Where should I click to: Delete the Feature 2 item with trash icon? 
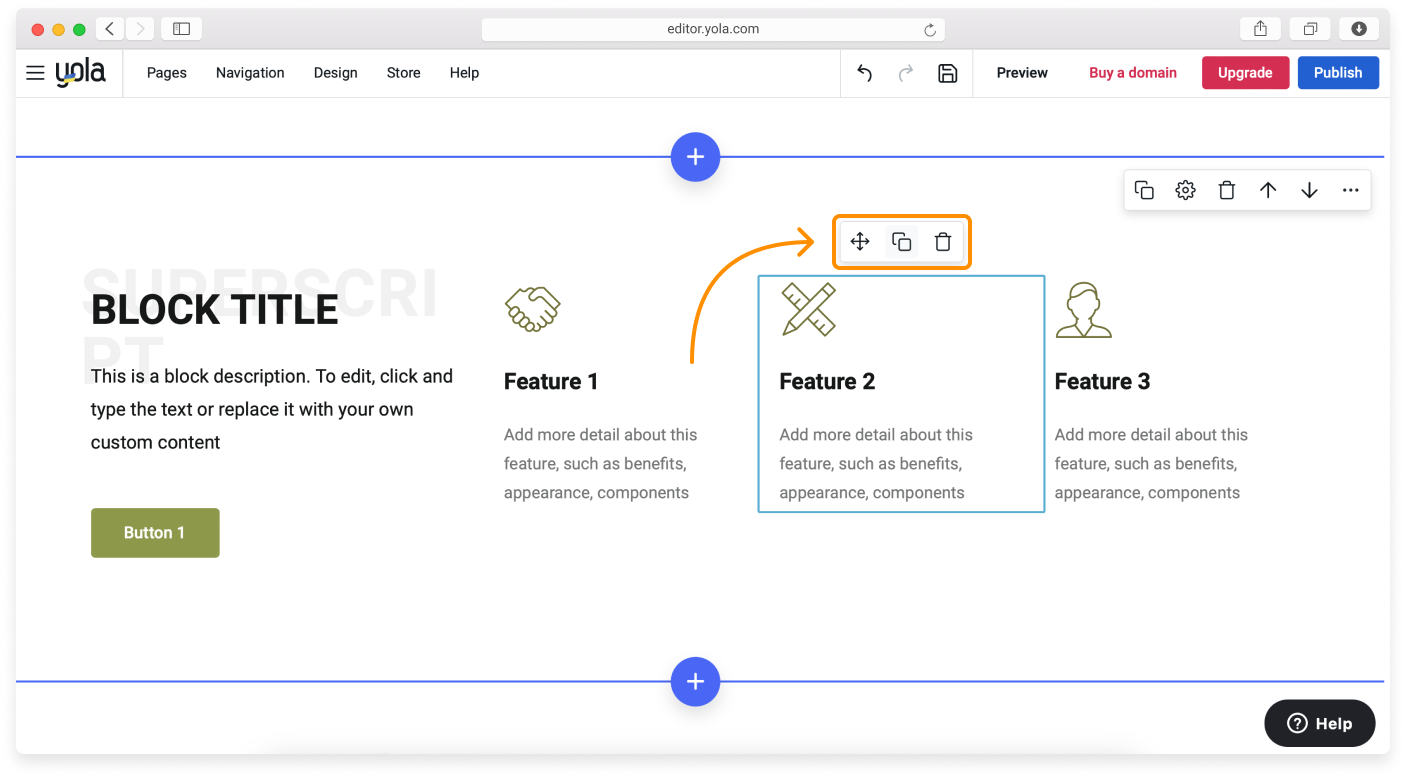[x=942, y=241]
